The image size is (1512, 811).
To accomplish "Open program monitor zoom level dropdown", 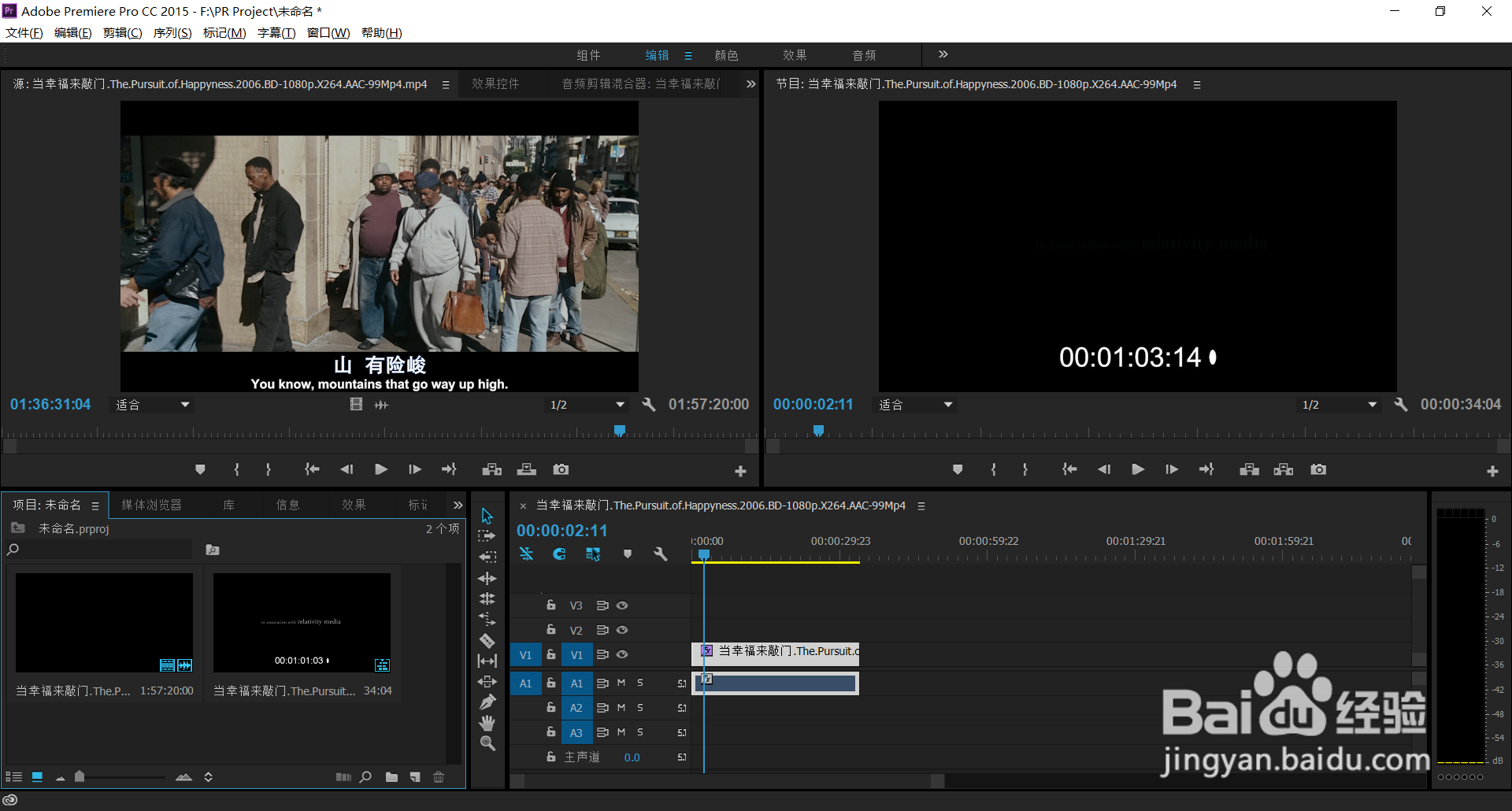I will (x=916, y=405).
